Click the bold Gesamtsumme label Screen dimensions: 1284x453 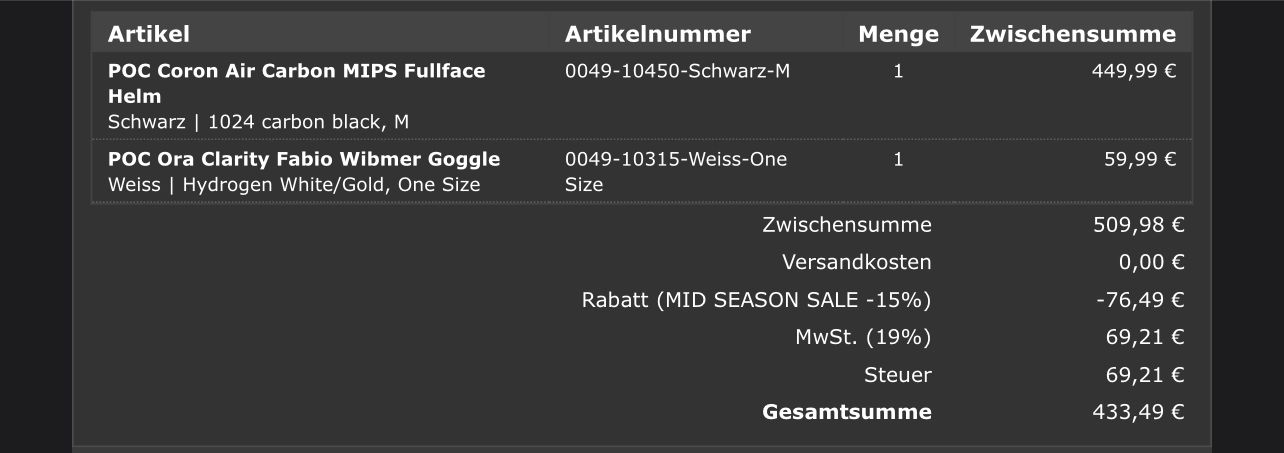(x=846, y=412)
